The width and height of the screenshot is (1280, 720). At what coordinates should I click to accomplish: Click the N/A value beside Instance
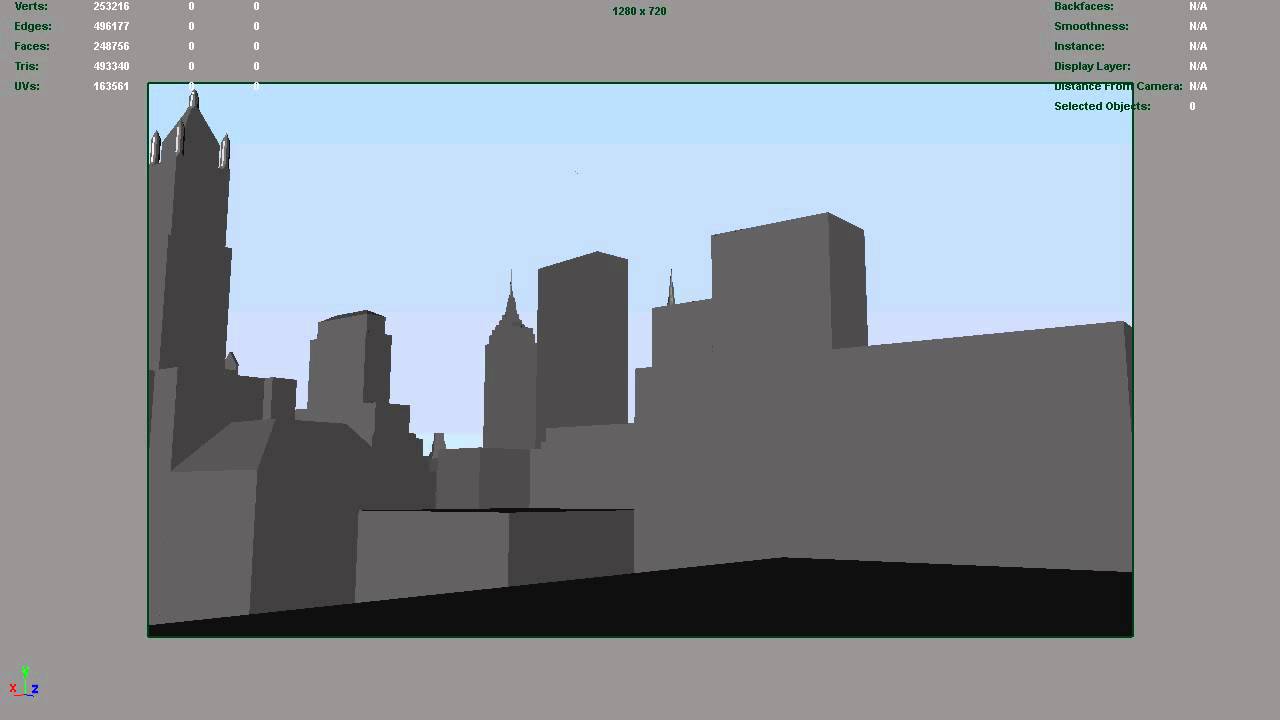[x=1198, y=46]
